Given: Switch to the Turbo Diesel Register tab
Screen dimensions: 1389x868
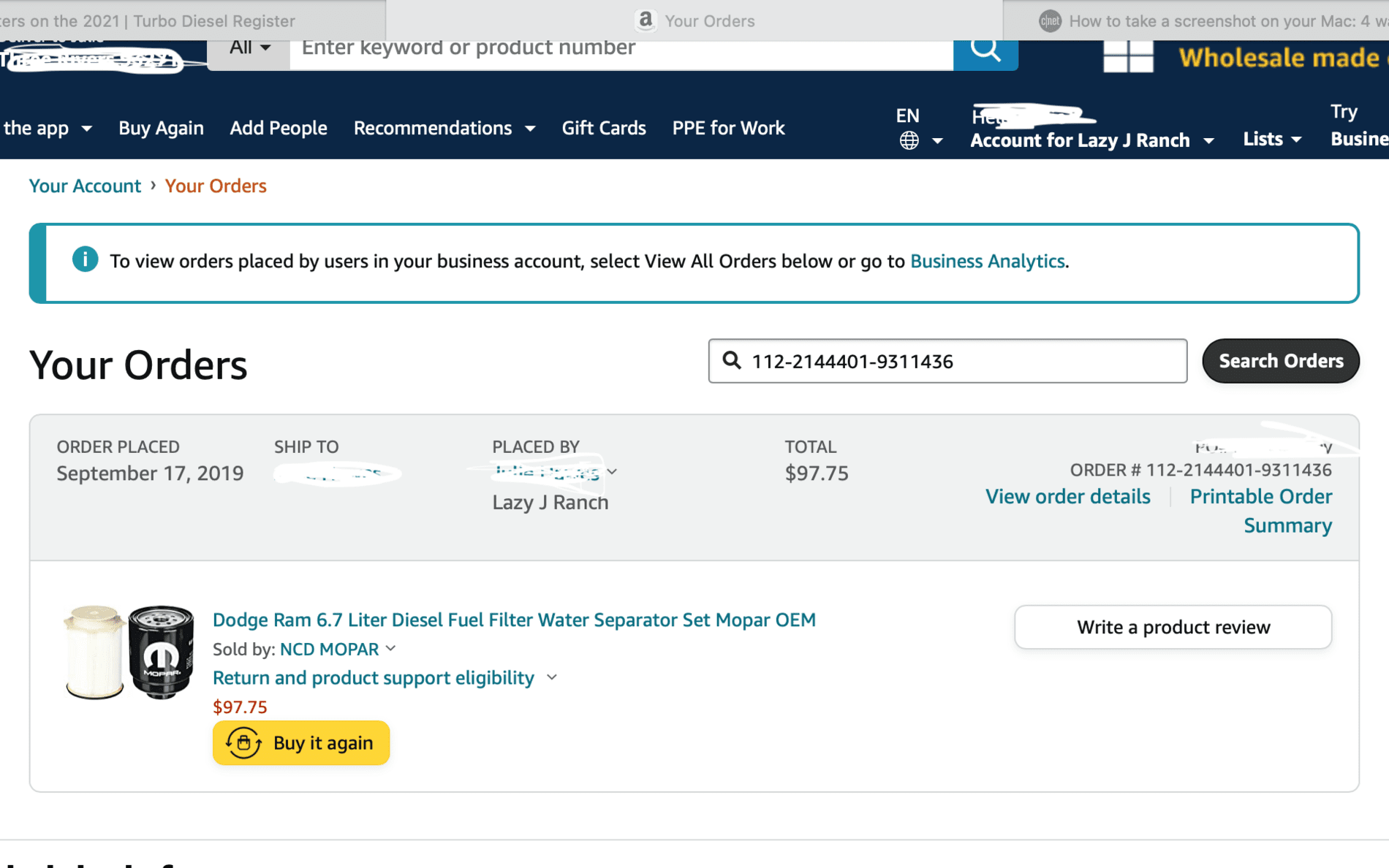Looking at the screenshot, I should [x=192, y=20].
